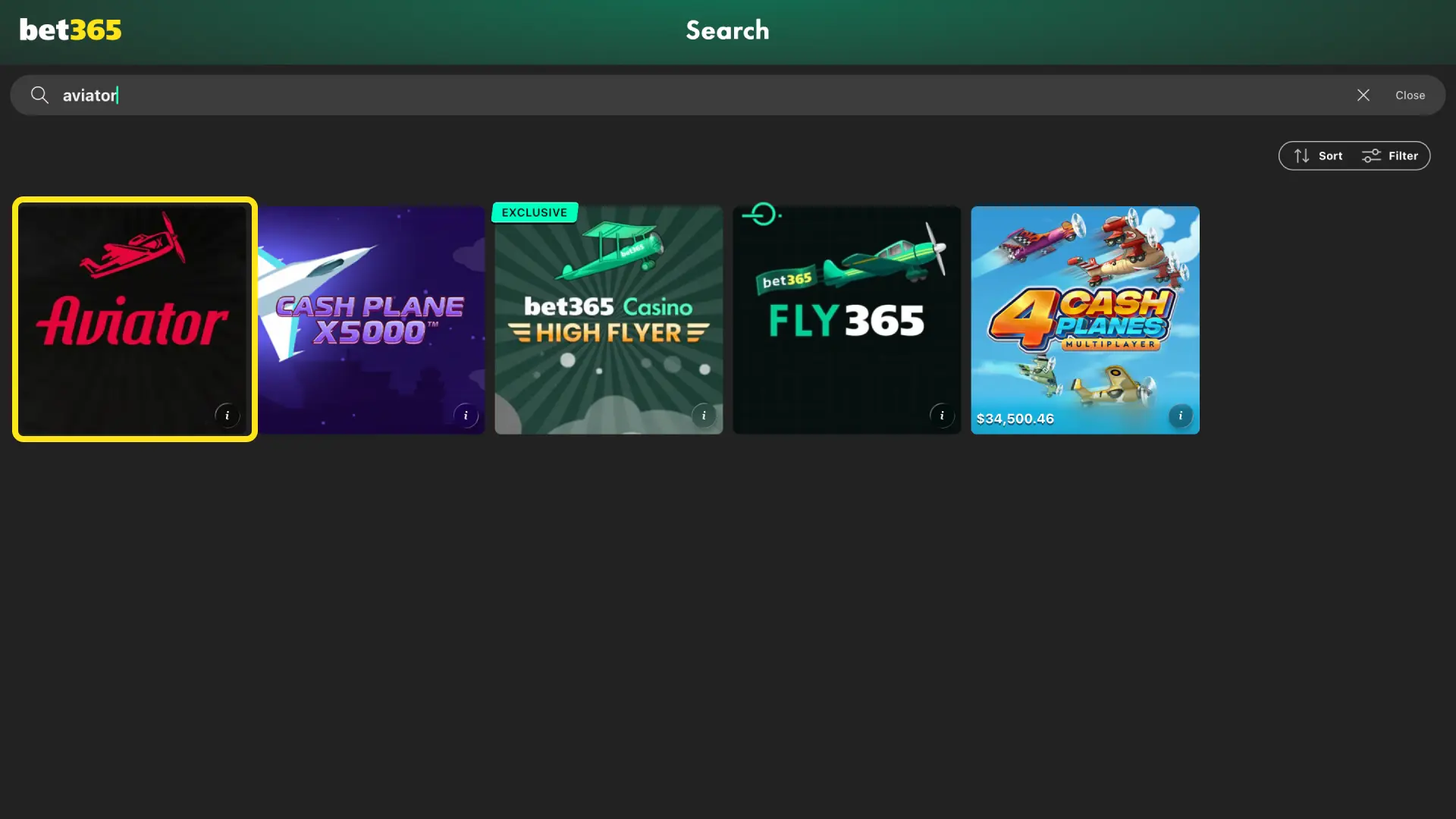Image resolution: width=1456 pixels, height=819 pixels.
Task: Open the Aviator game tile
Action: pos(134,319)
